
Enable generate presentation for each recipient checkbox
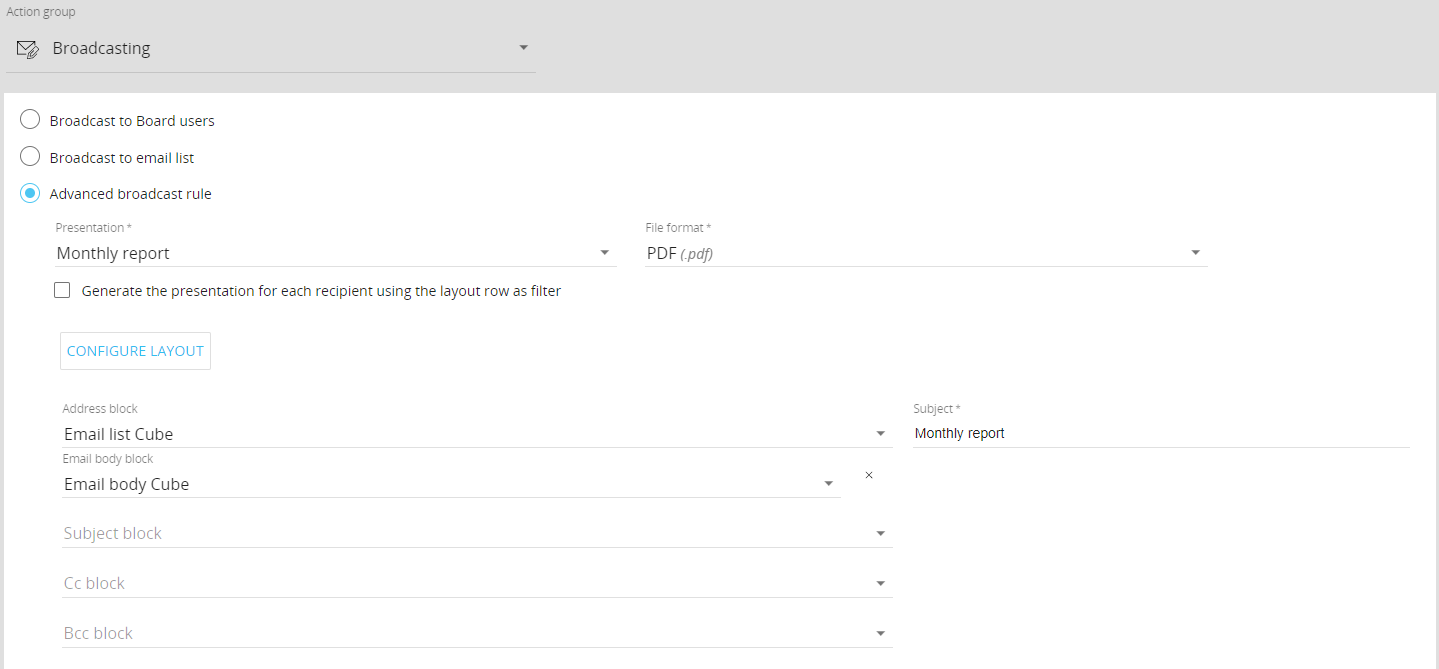(x=62, y=291)
